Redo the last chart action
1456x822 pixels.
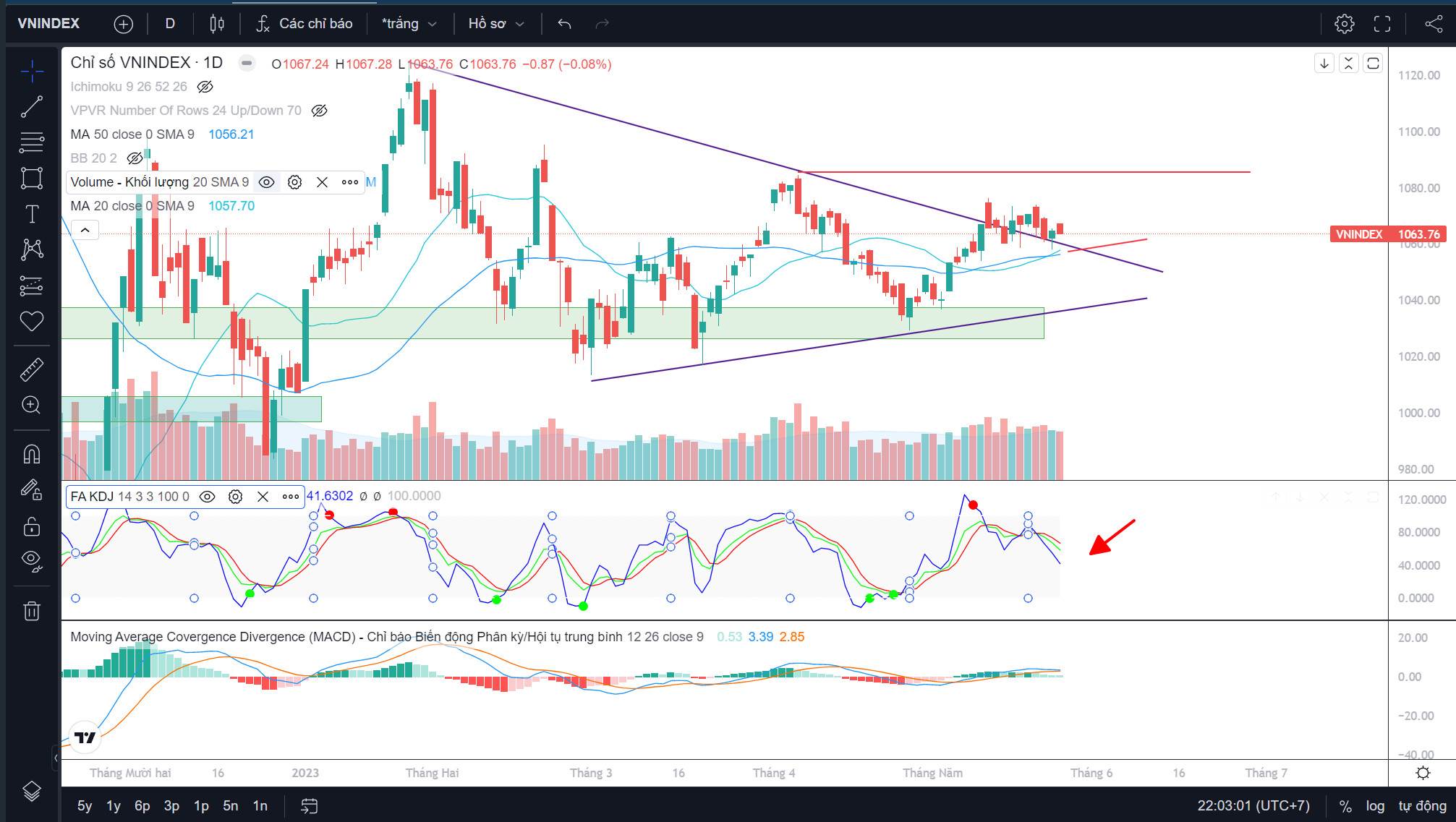602,24
